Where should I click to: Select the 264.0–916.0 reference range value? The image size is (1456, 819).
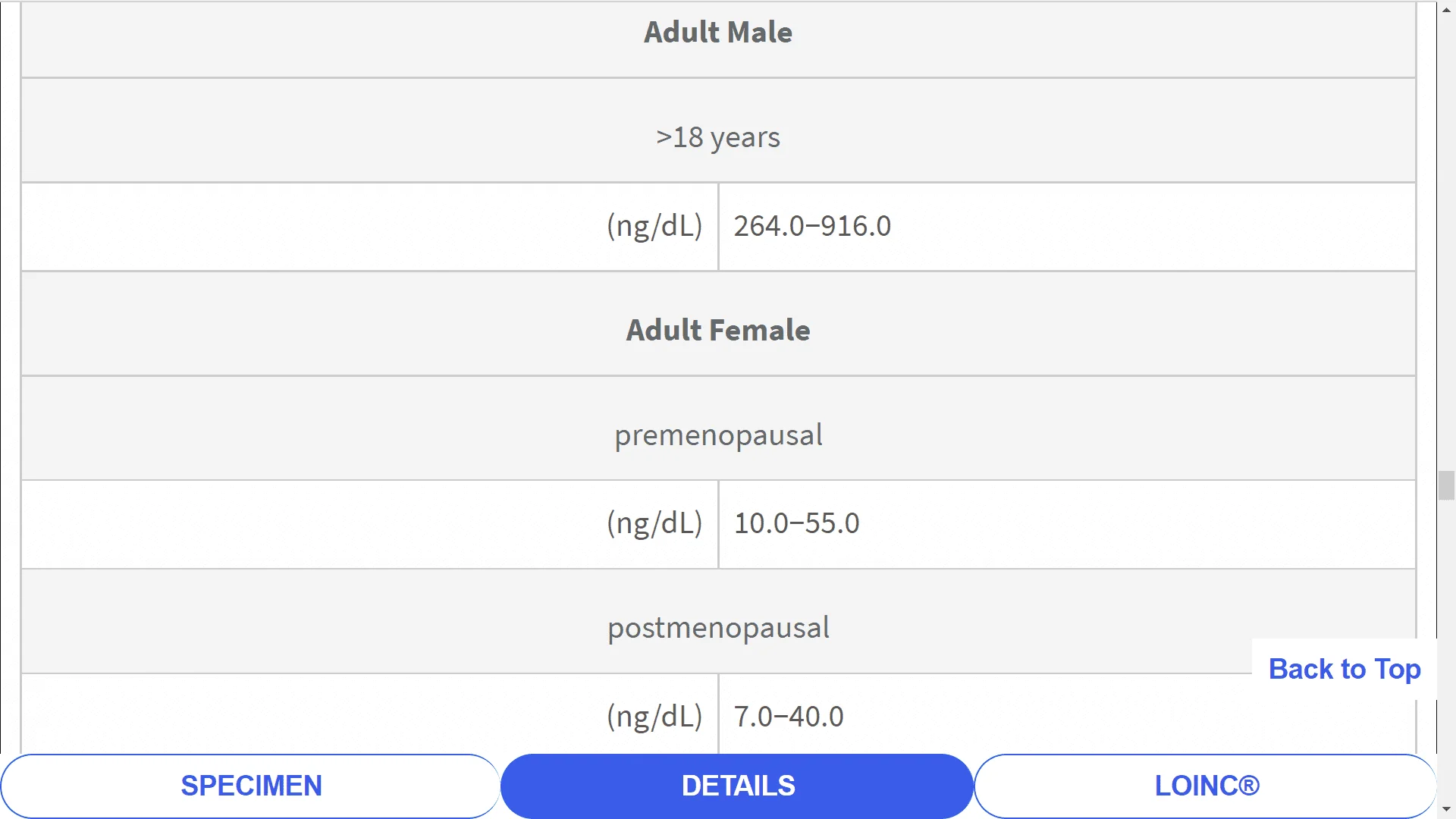[812, 226]
